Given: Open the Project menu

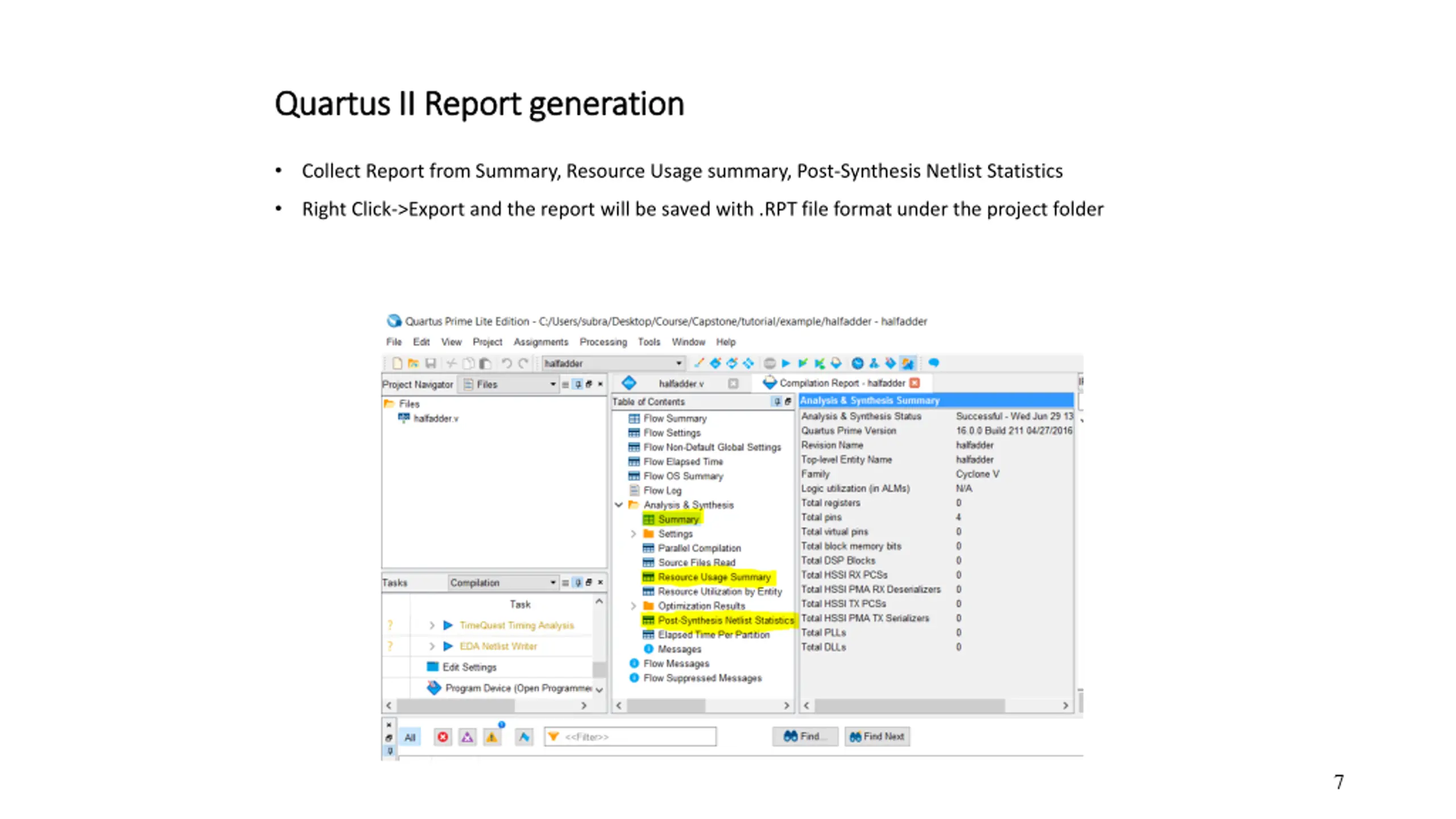Looking at the screenshot, I should pyautogui.click(x=487, y=342).
